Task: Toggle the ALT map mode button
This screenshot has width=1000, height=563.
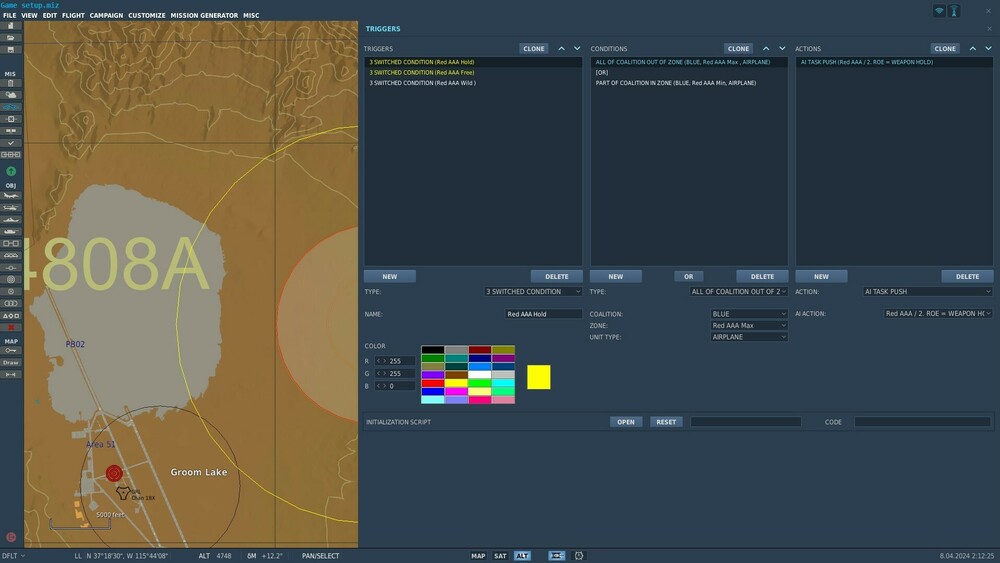Action: [x=522, y=556]
